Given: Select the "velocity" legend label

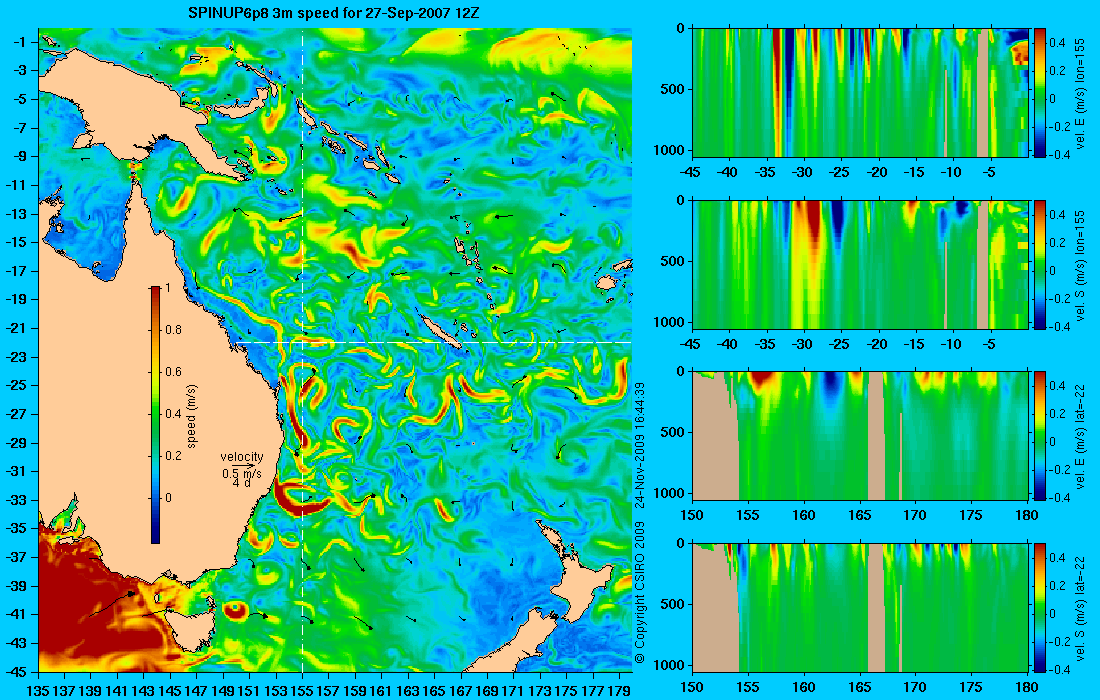Looking at the screenshot, I should (x=242, y=457).
